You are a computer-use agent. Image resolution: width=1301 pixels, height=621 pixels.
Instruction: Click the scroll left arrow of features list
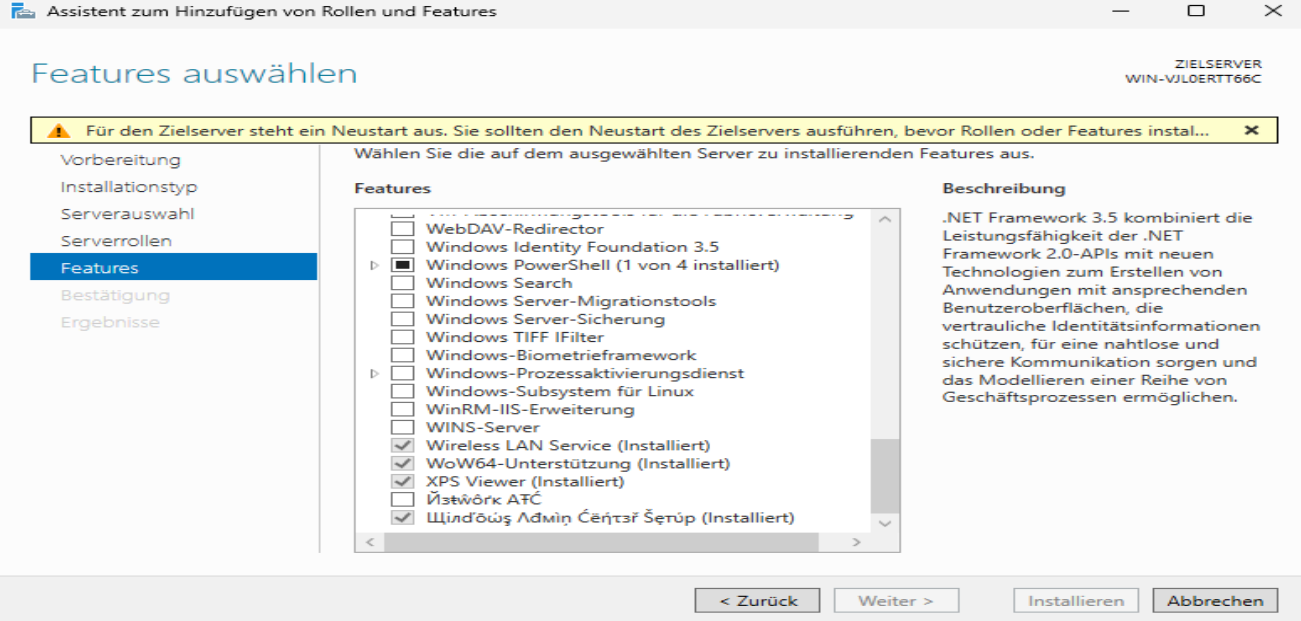[x=369, y=542]
